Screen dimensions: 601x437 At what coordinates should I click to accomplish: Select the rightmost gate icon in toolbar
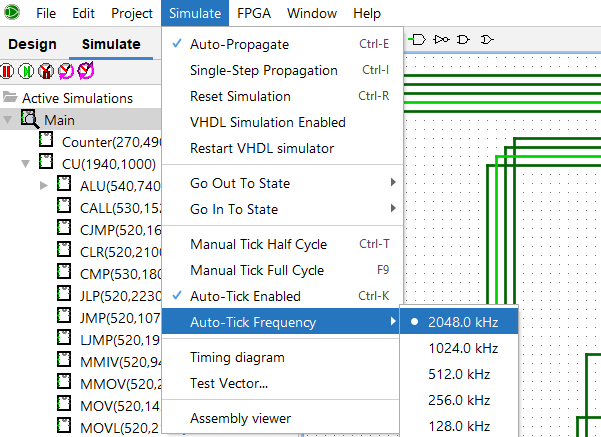tap(486, 39)
